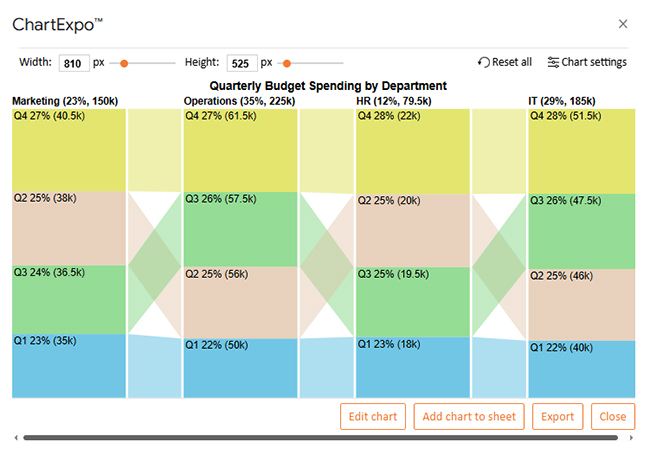Image resolution: width=650 pixels, height=455 pixels.
Task: Click the Reset all icon
Action: (x=484, y=62)
